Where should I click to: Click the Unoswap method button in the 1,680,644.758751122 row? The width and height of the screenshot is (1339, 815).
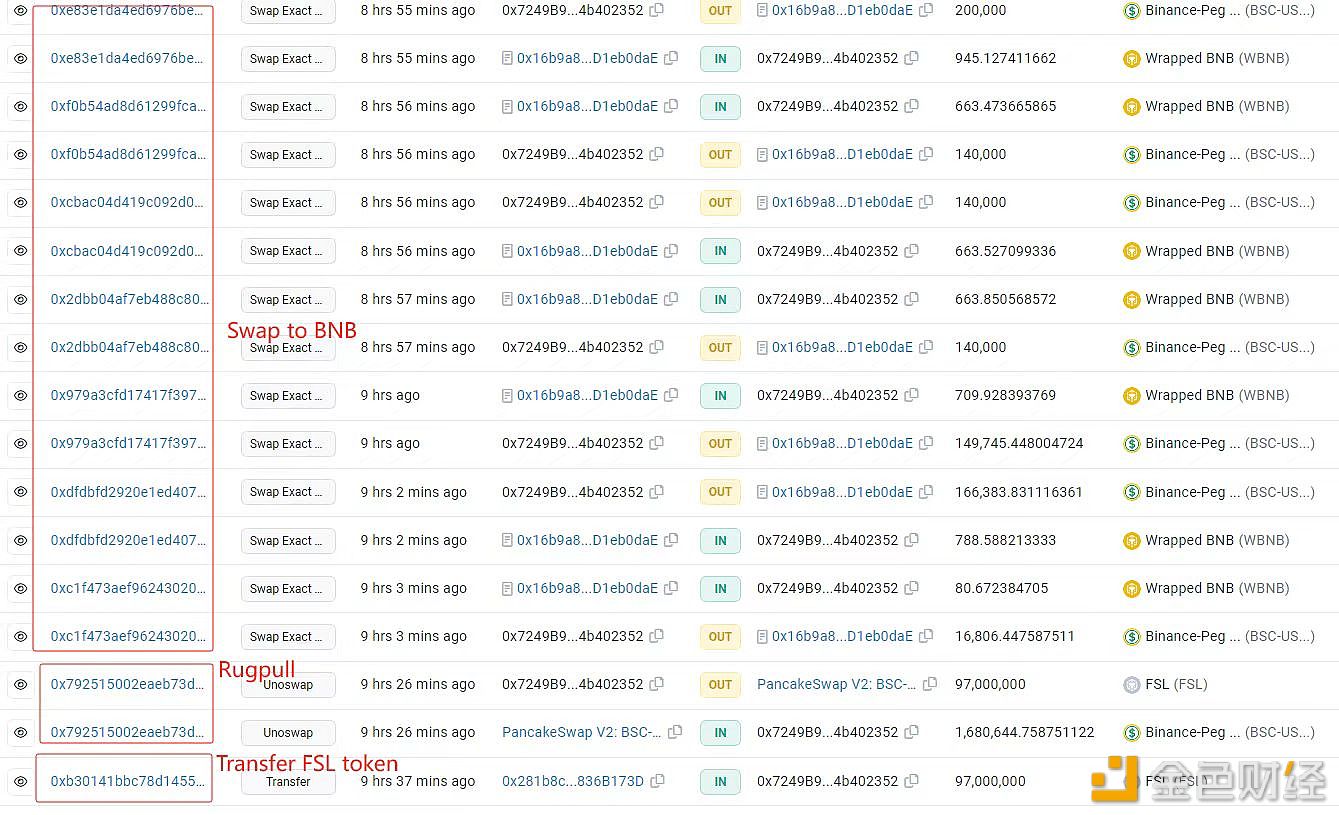pos(288,733)
